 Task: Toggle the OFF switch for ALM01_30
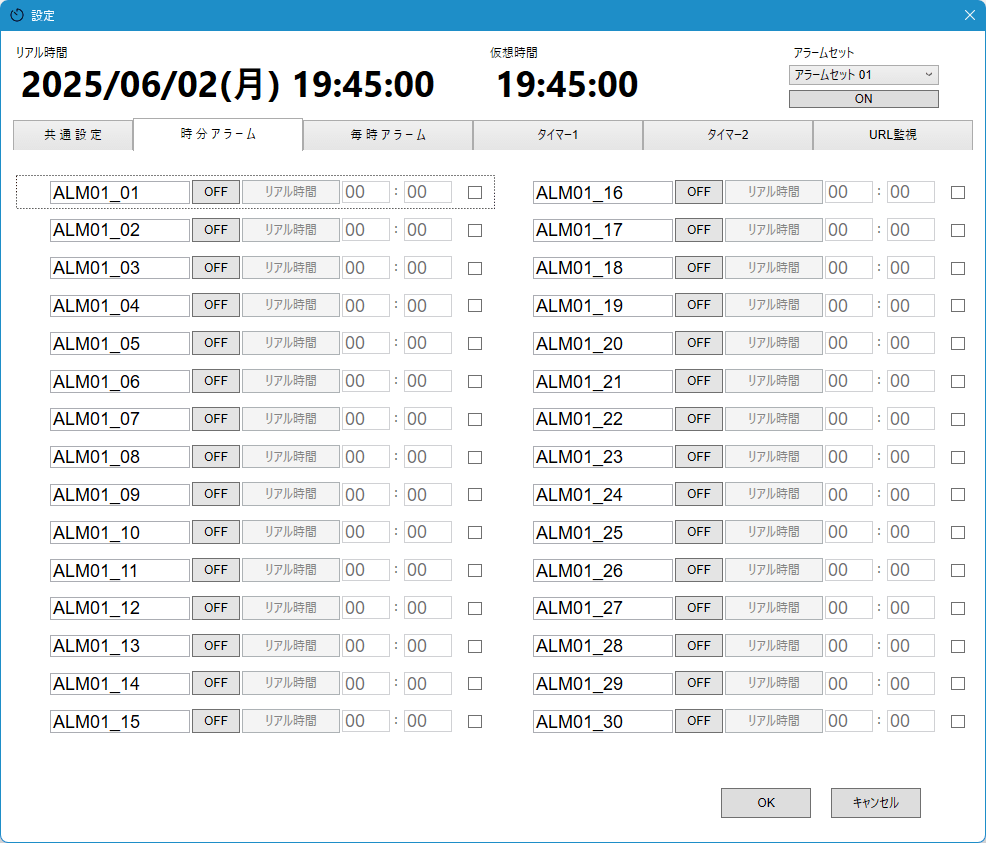coord(698,720)
